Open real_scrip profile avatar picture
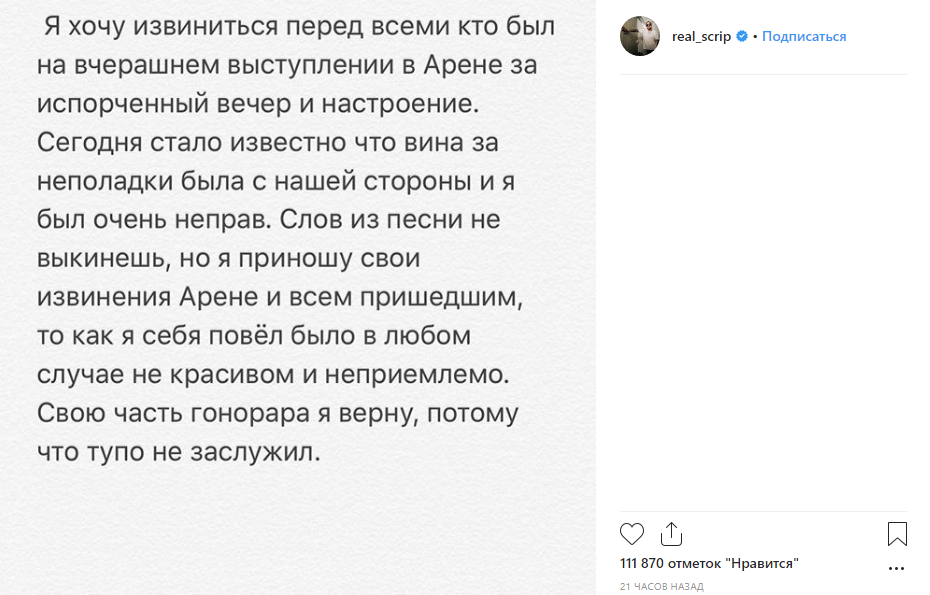 (x=640, y=36)
